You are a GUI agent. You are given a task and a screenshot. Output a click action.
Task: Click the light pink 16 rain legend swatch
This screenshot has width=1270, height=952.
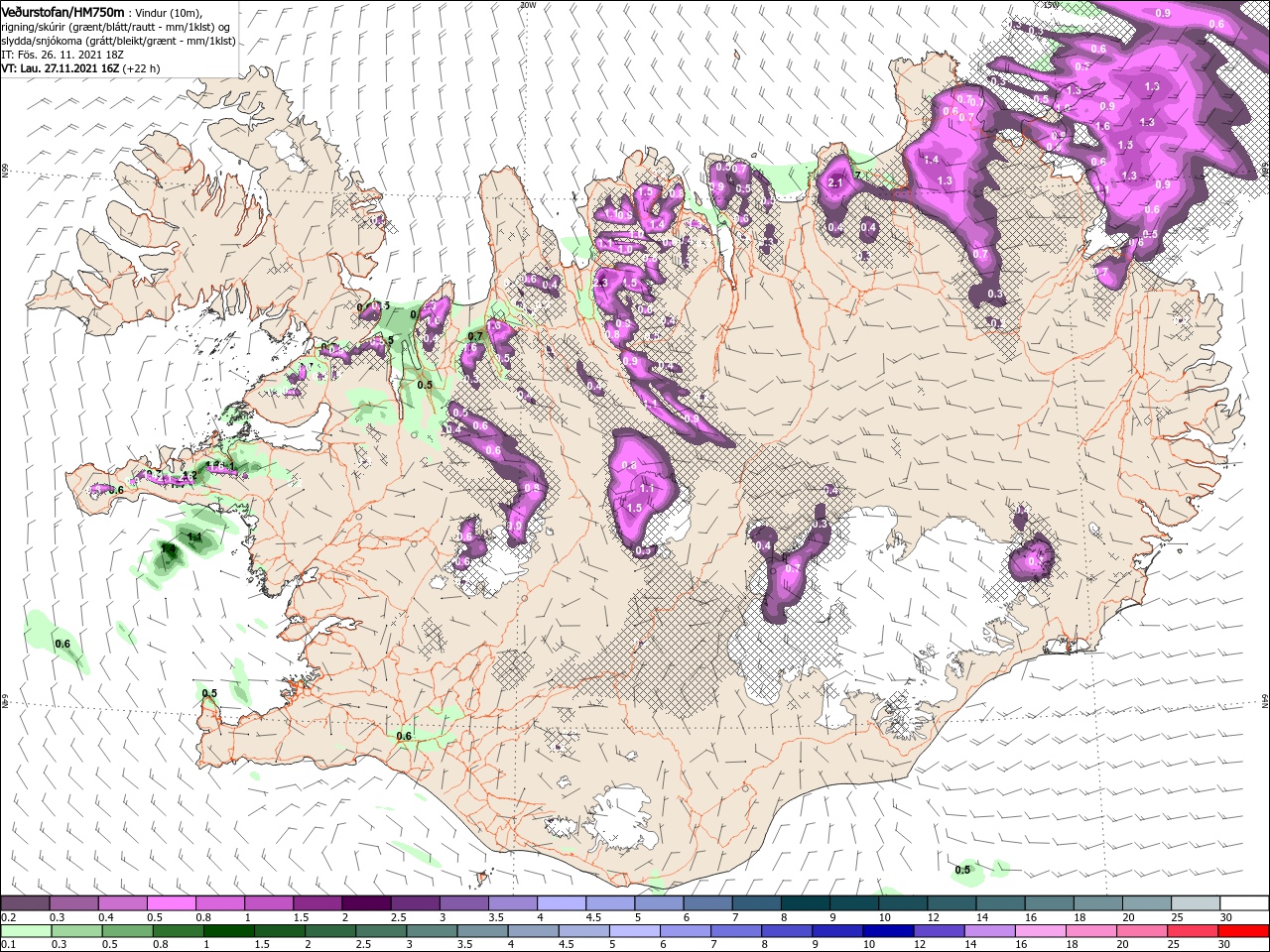click(1041, 931)
